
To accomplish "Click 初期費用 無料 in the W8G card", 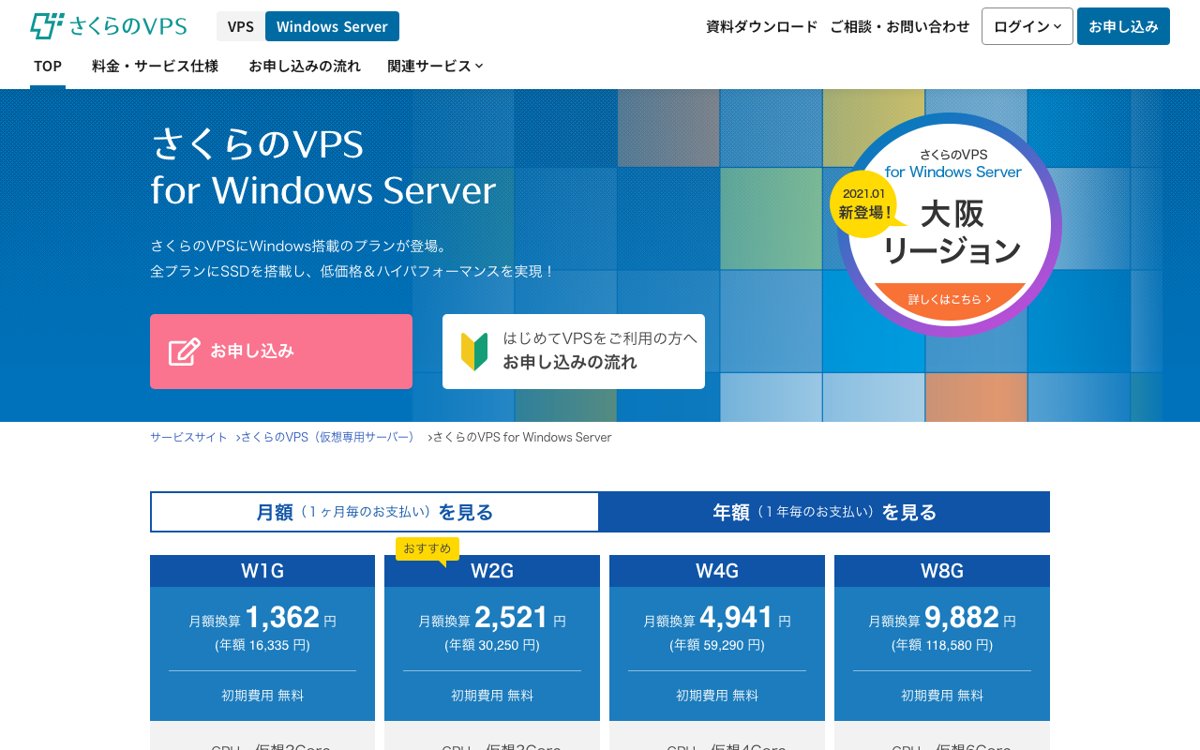I will point(942,695).
